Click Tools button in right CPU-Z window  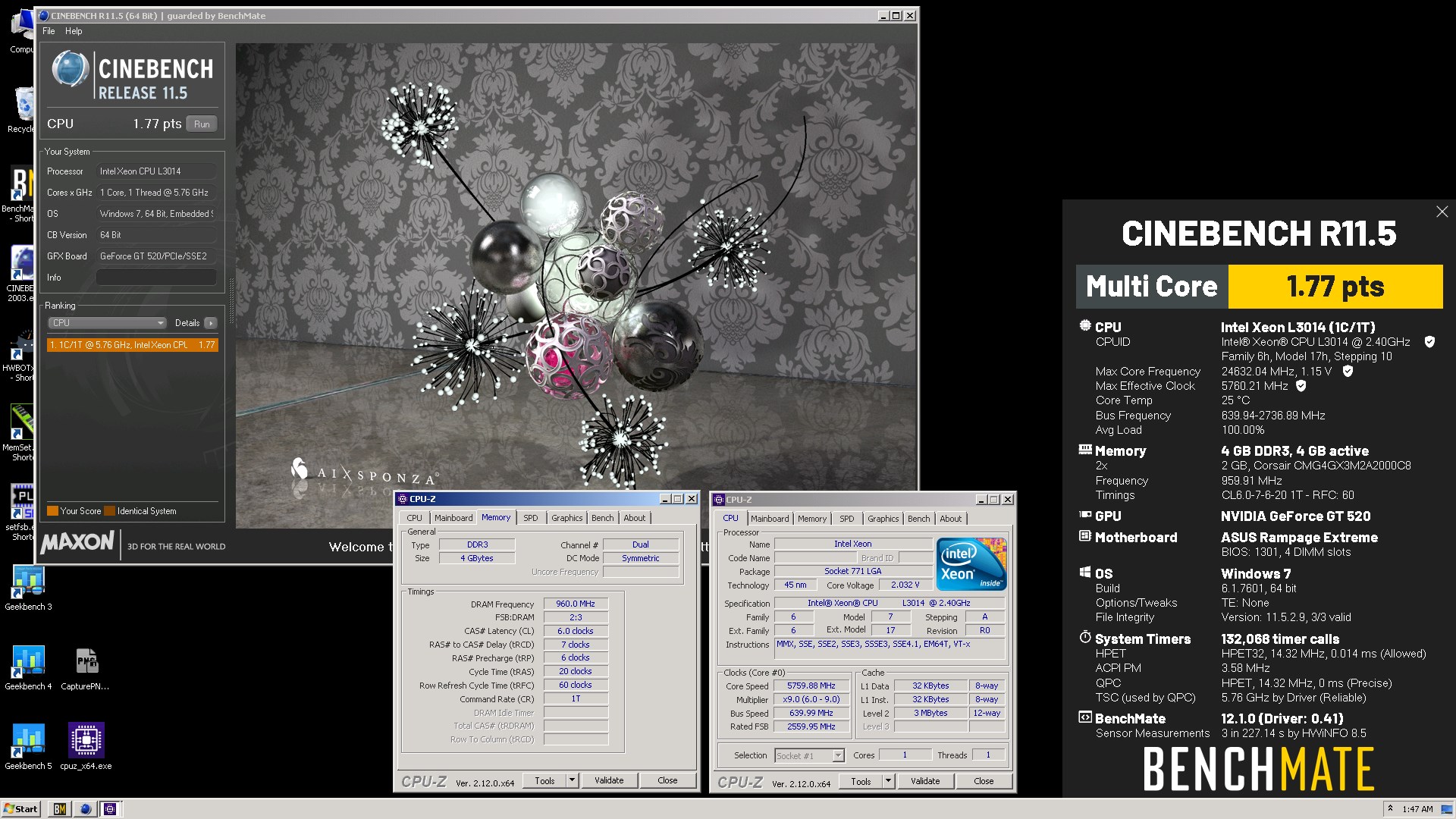pos(861,781)
